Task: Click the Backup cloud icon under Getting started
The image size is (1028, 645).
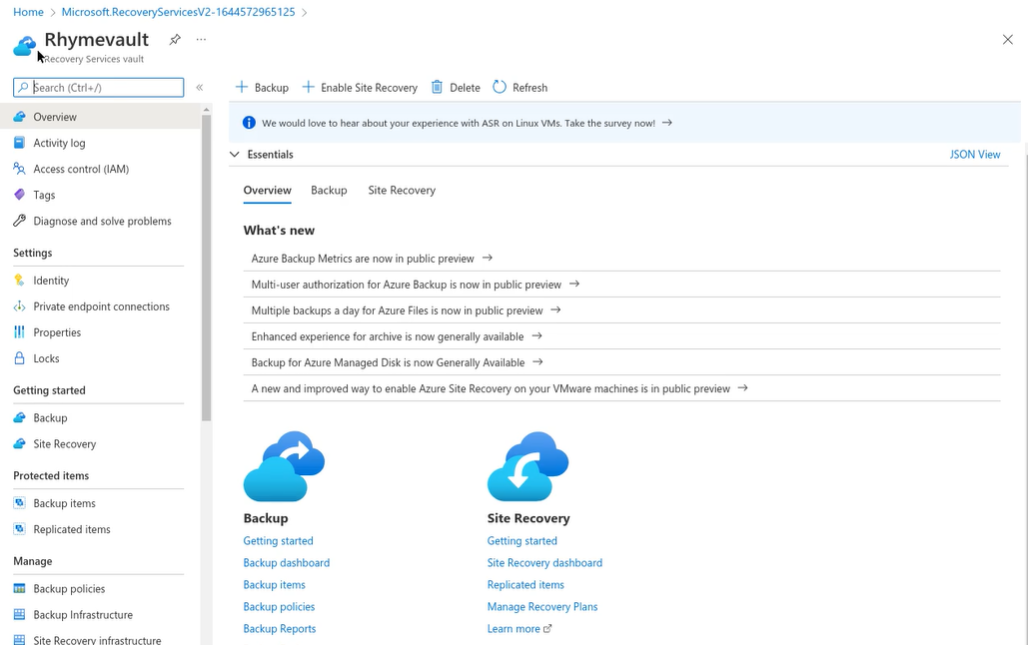Action: point(20,418)
